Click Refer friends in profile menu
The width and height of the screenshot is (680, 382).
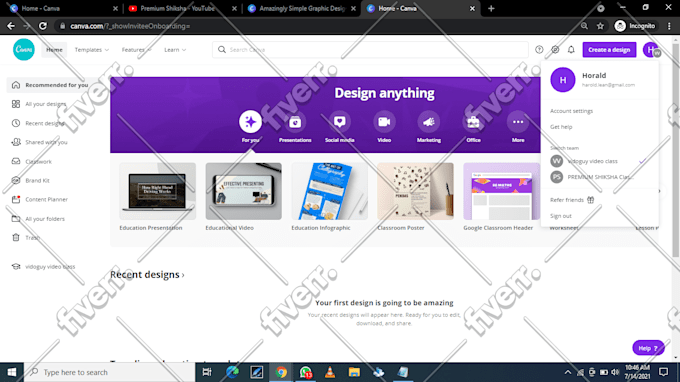tap(567, 200)
